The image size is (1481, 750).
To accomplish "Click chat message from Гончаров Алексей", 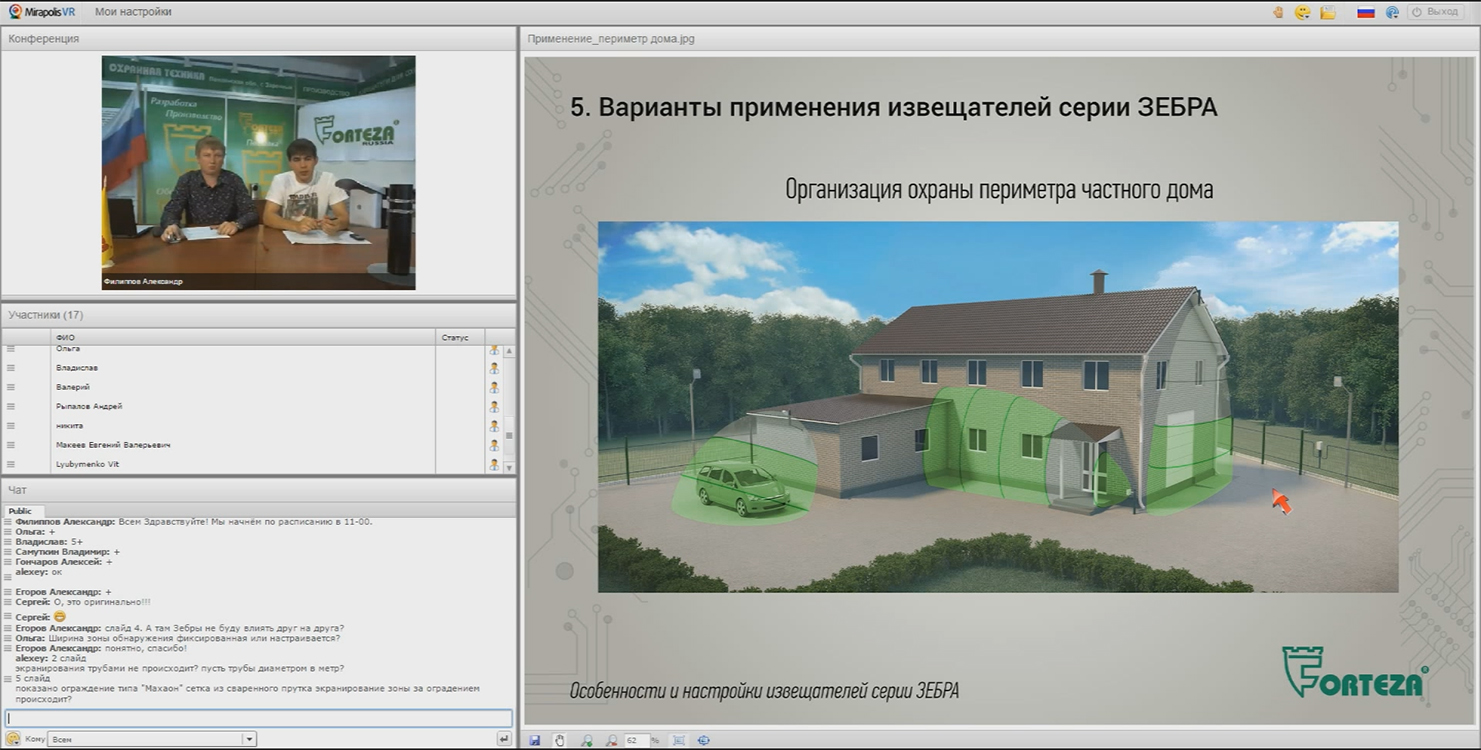I will tap(64, 562).
